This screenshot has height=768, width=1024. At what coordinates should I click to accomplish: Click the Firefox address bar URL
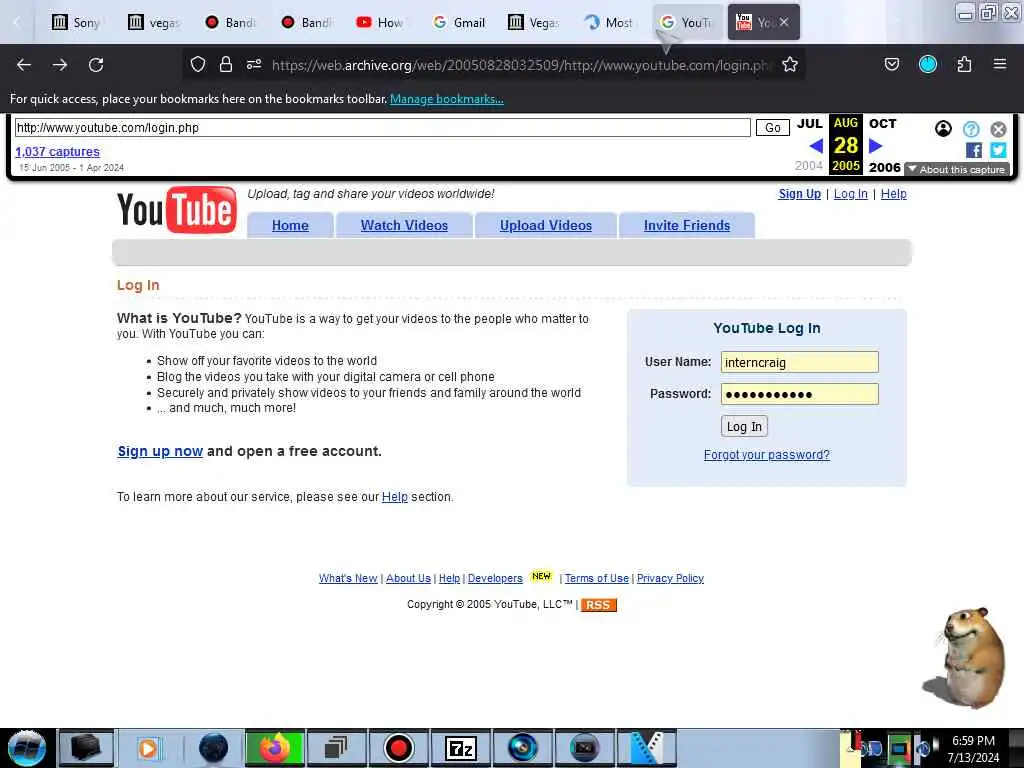tap(520, 65)
